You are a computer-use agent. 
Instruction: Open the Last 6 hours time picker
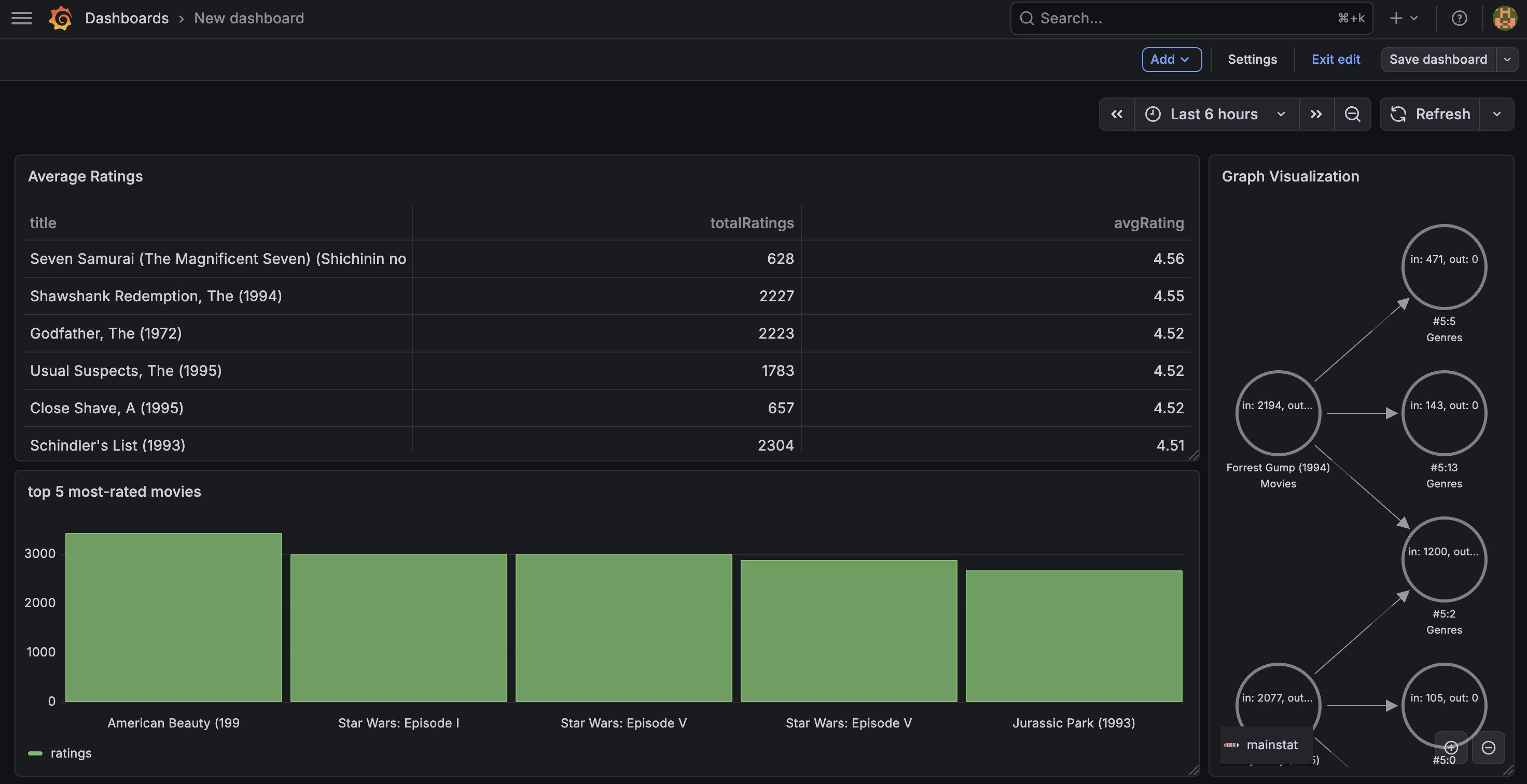1216,114
